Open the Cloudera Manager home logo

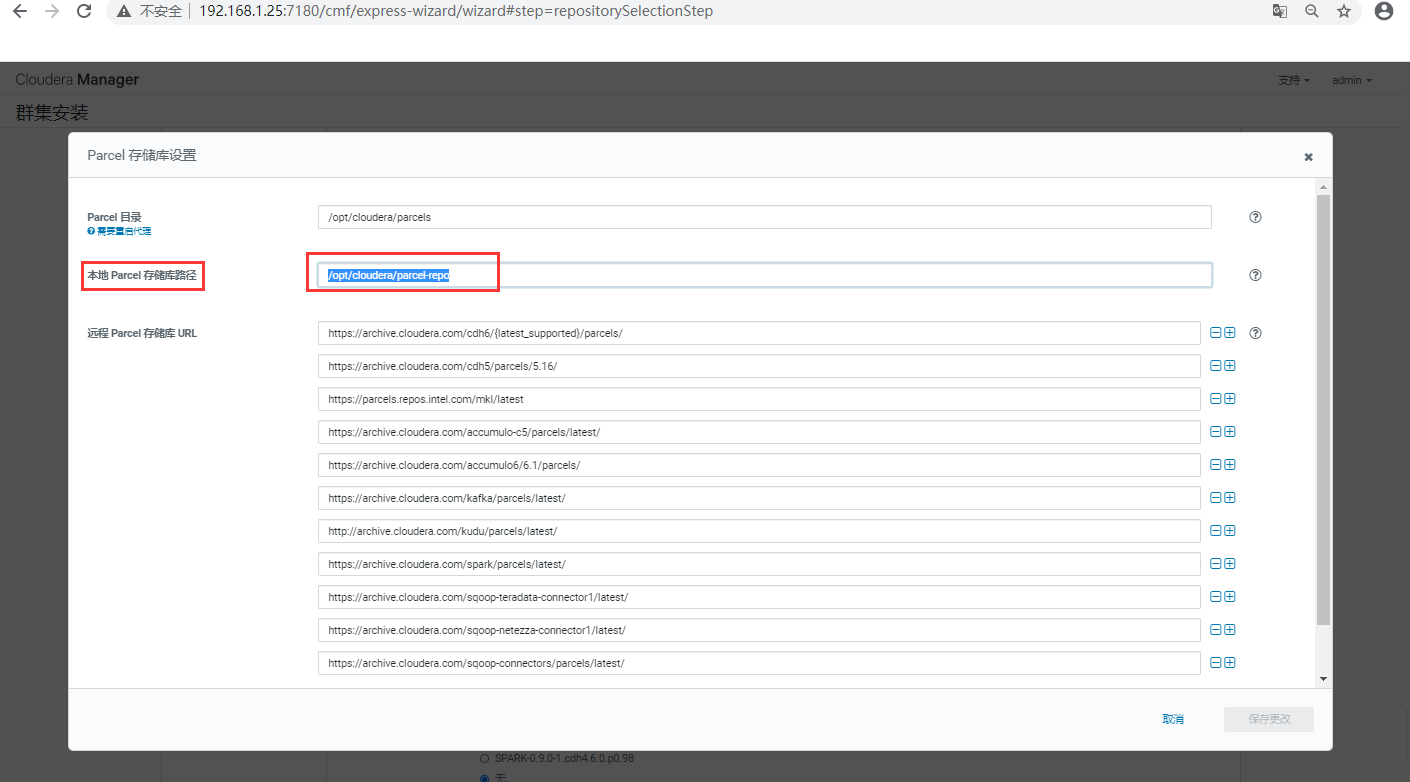click(x=77, y=79)
